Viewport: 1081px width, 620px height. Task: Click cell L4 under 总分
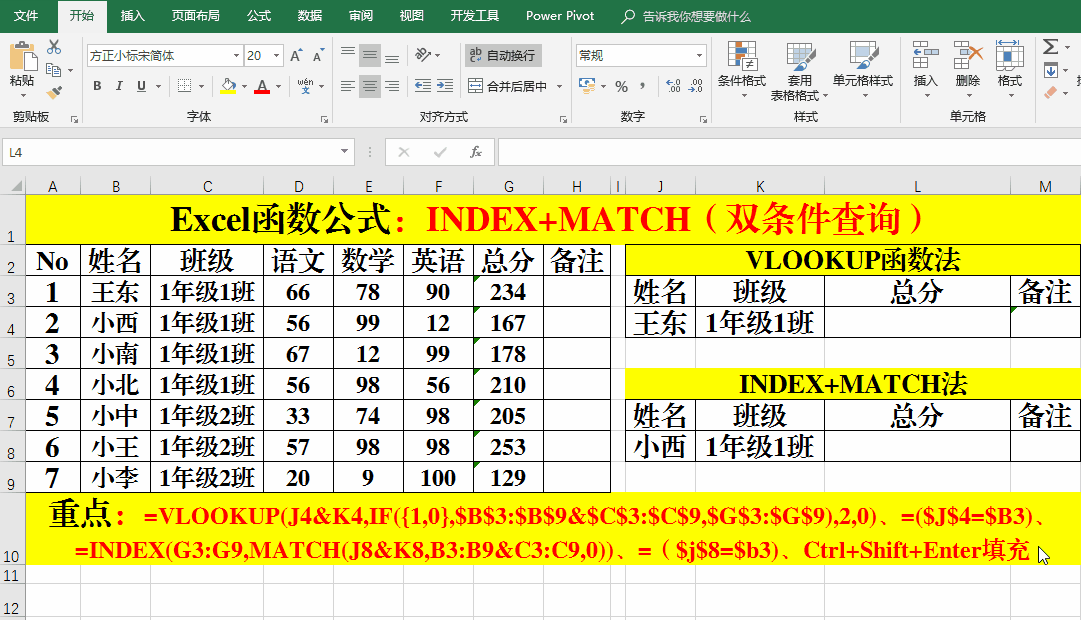point(917,322)
